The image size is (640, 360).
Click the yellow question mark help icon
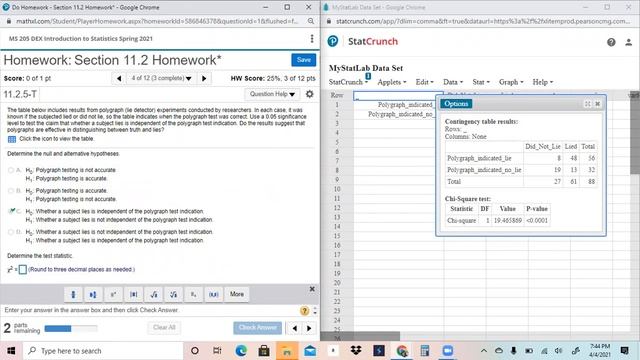click(x=304, y=311)
